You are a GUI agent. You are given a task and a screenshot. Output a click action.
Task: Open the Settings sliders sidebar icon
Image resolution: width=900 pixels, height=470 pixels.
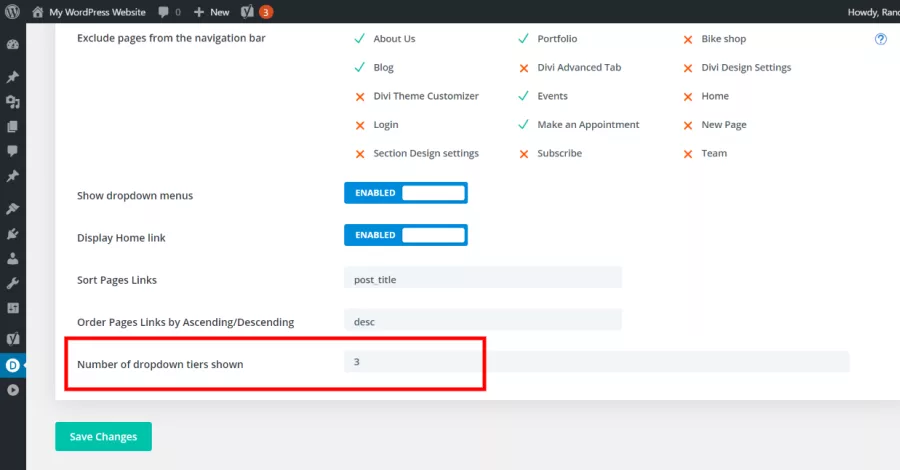point(13,308)
